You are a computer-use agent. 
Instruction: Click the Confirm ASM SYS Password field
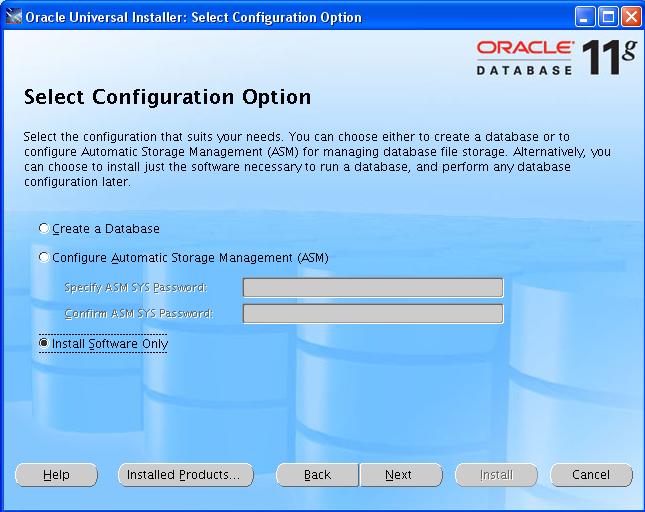pos(372,314)
